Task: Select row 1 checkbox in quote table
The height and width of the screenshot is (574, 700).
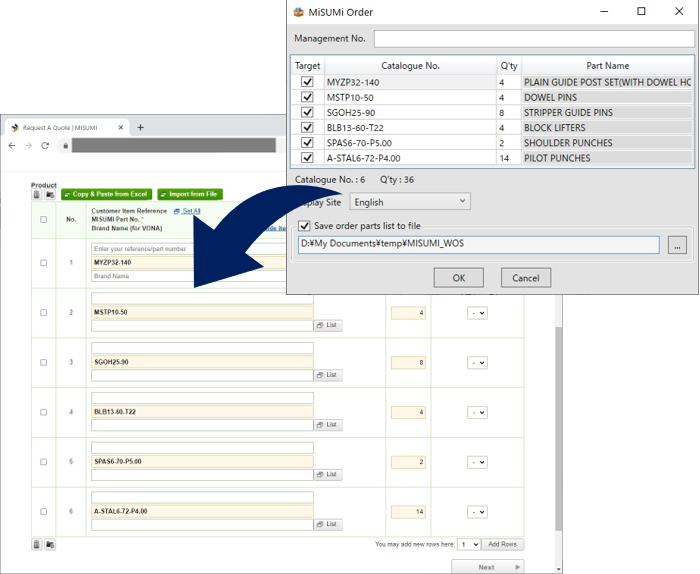Action: 43,263
